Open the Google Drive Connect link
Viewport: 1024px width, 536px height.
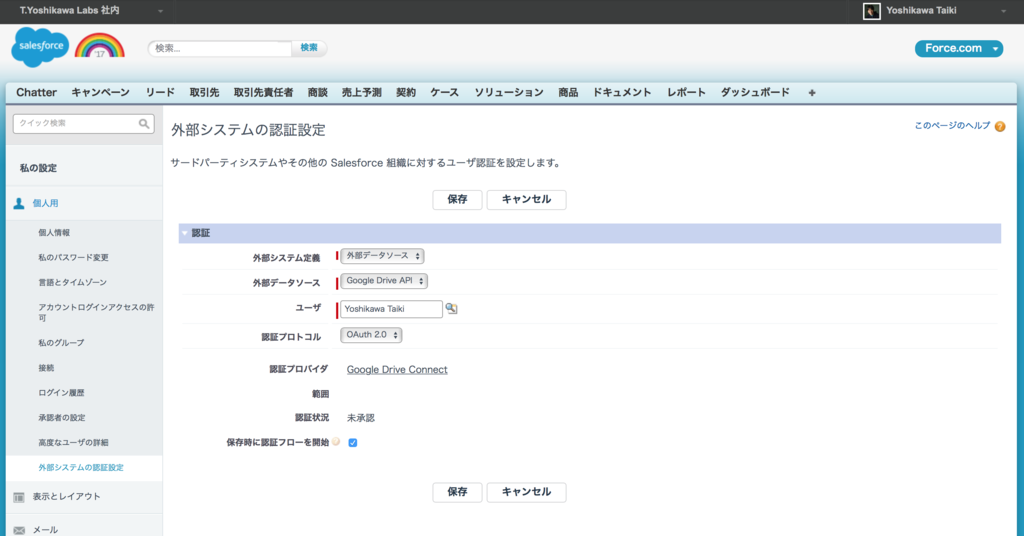397,370
